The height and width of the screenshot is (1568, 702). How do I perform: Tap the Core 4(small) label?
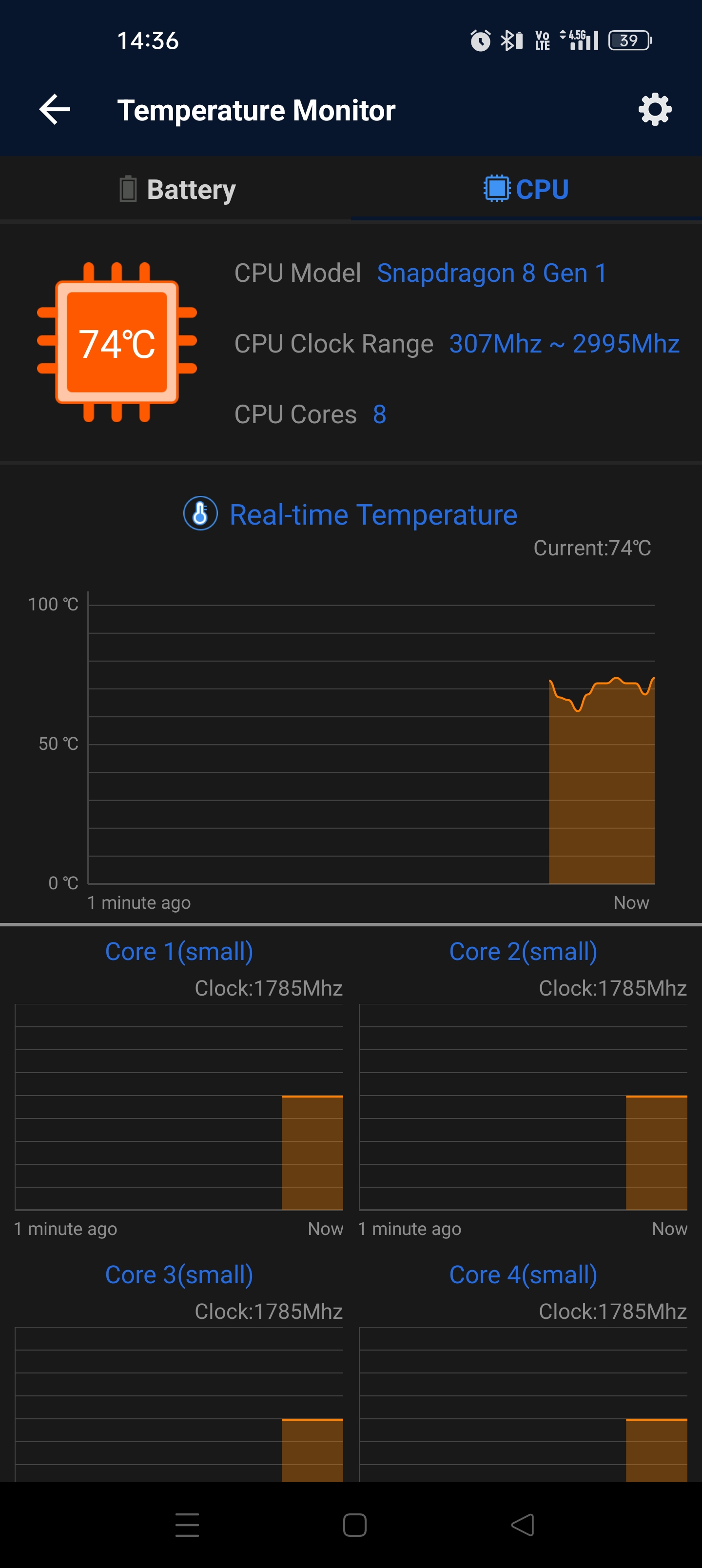click(523, 1274)
